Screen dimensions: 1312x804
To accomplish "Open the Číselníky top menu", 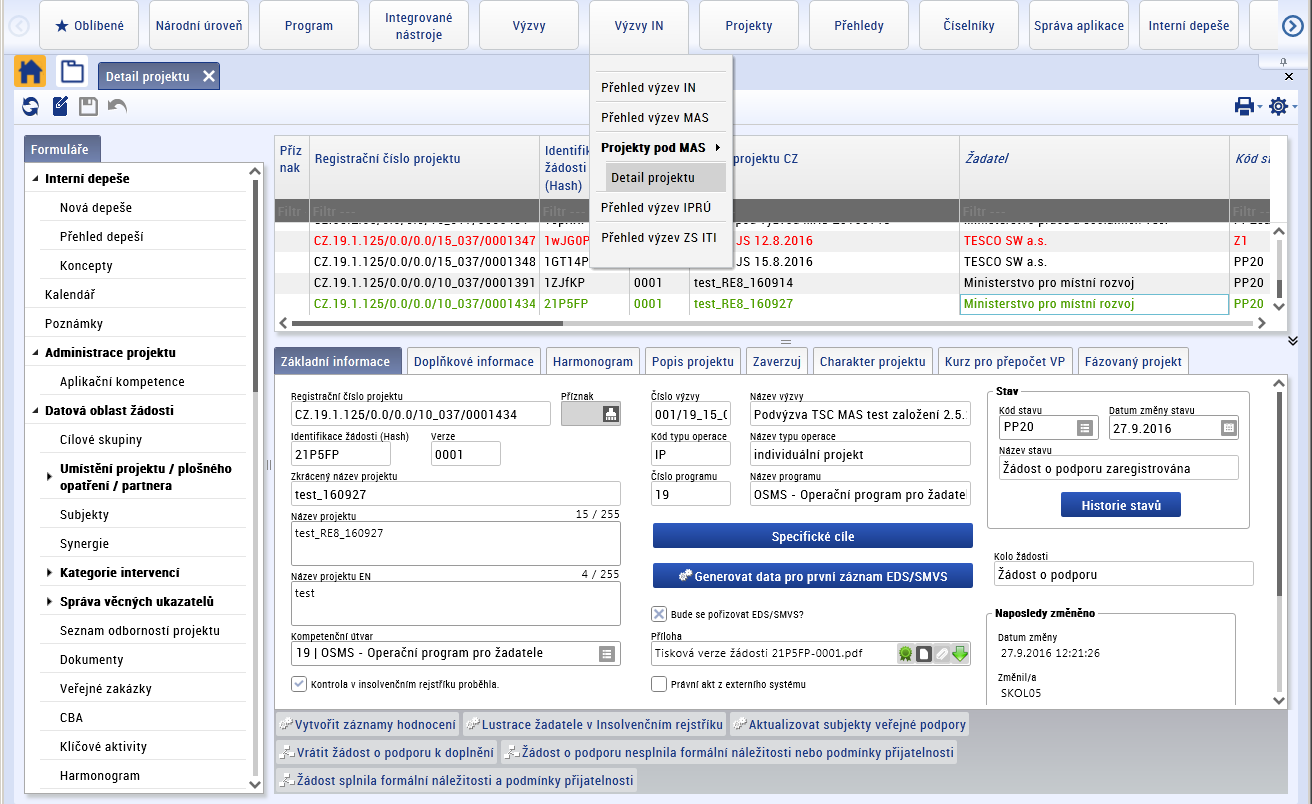I will click(x=970, y=26).
